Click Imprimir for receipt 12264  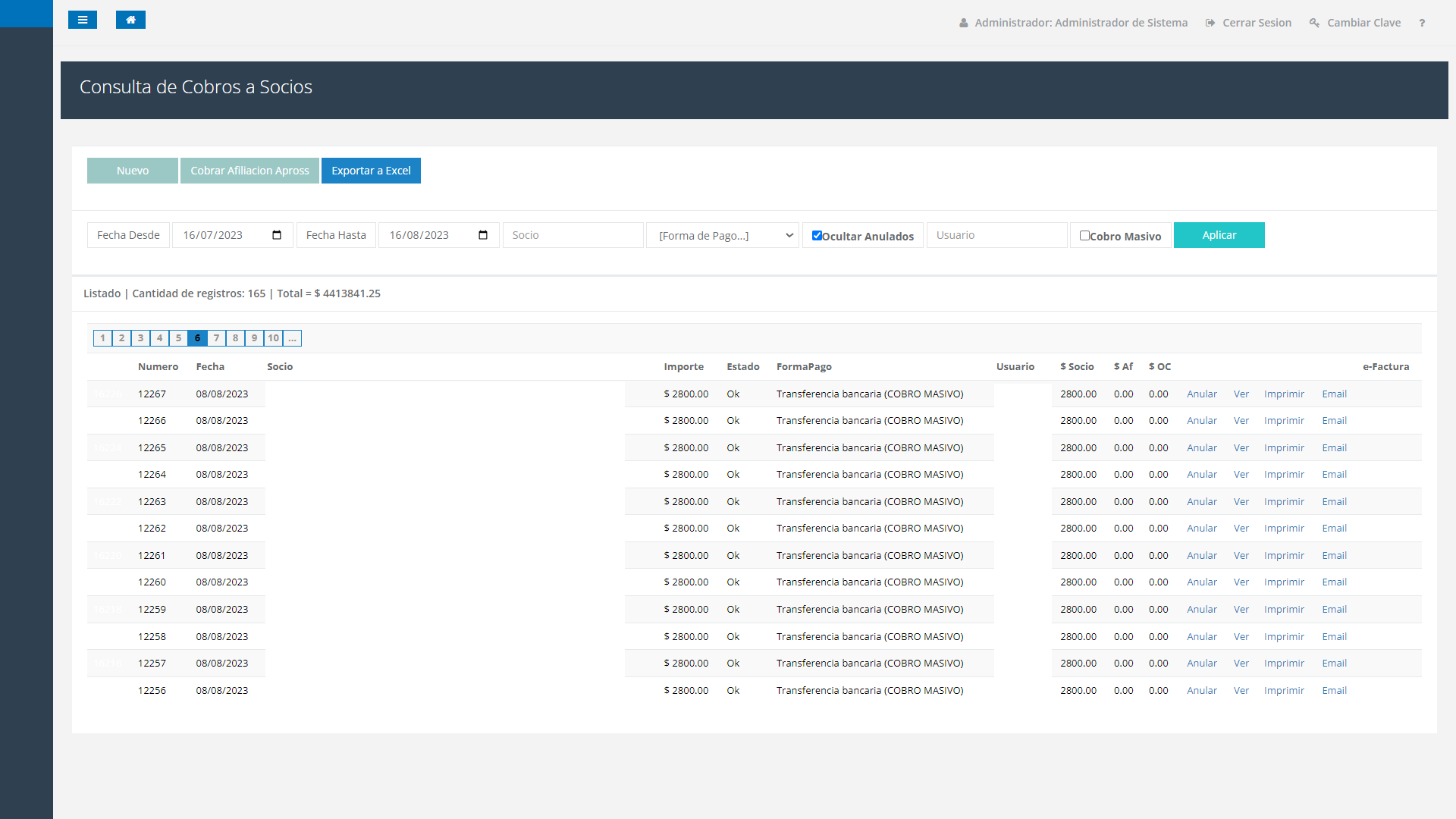pyautogui.click(x=1284, y=474)
